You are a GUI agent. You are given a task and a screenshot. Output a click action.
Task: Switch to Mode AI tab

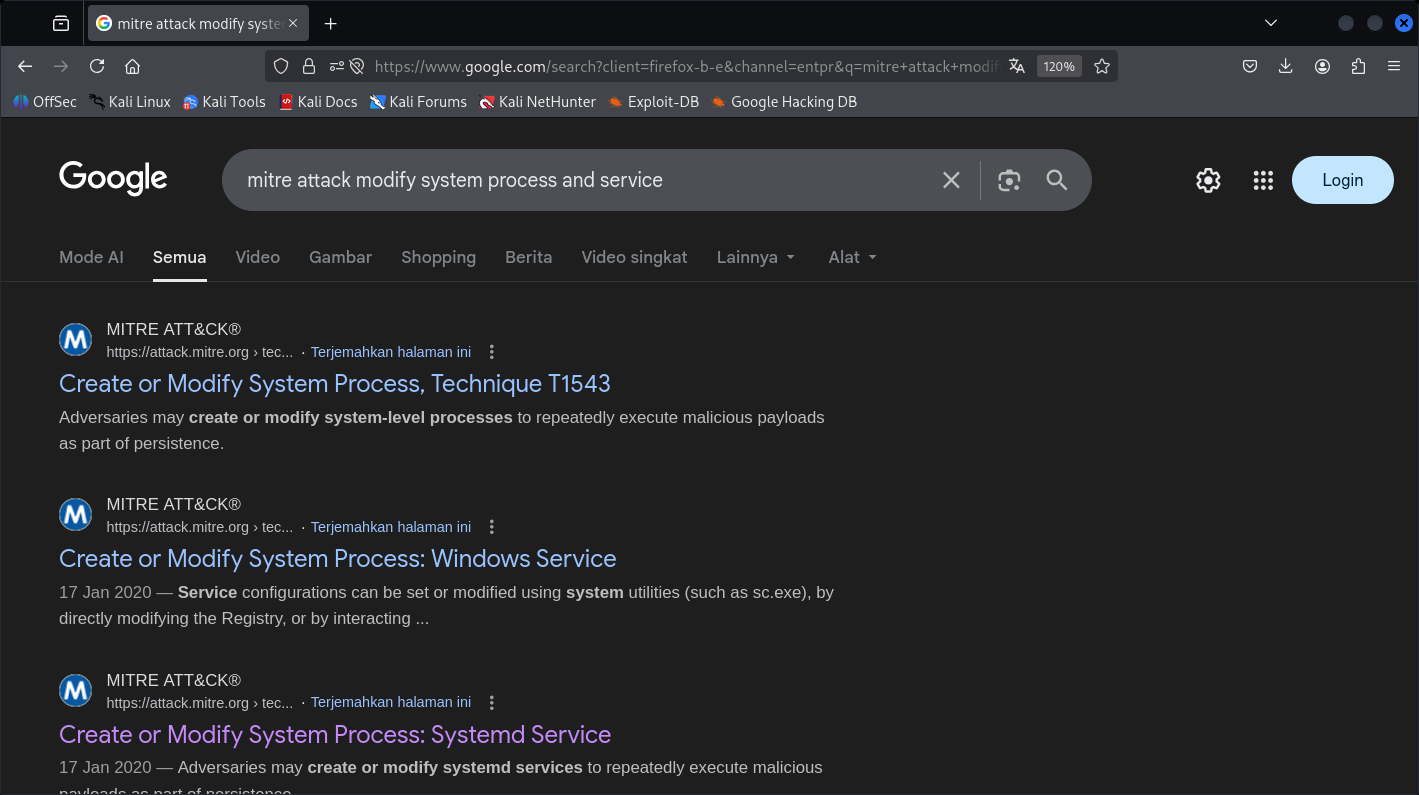91,257
